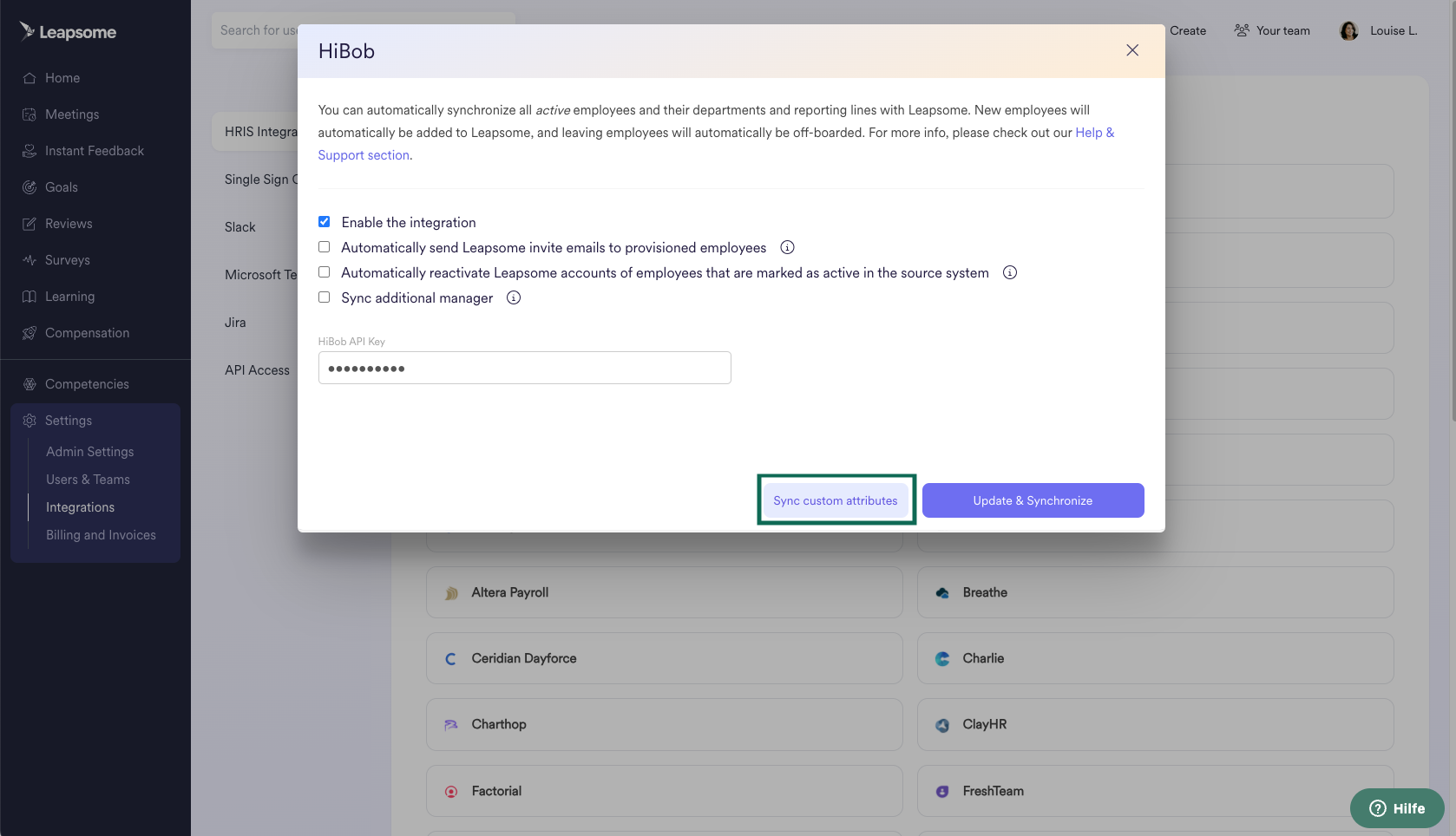The image size is (1456, 836).
Task: Uncheck Enable the integration checkbox
Action: [324, 222]
